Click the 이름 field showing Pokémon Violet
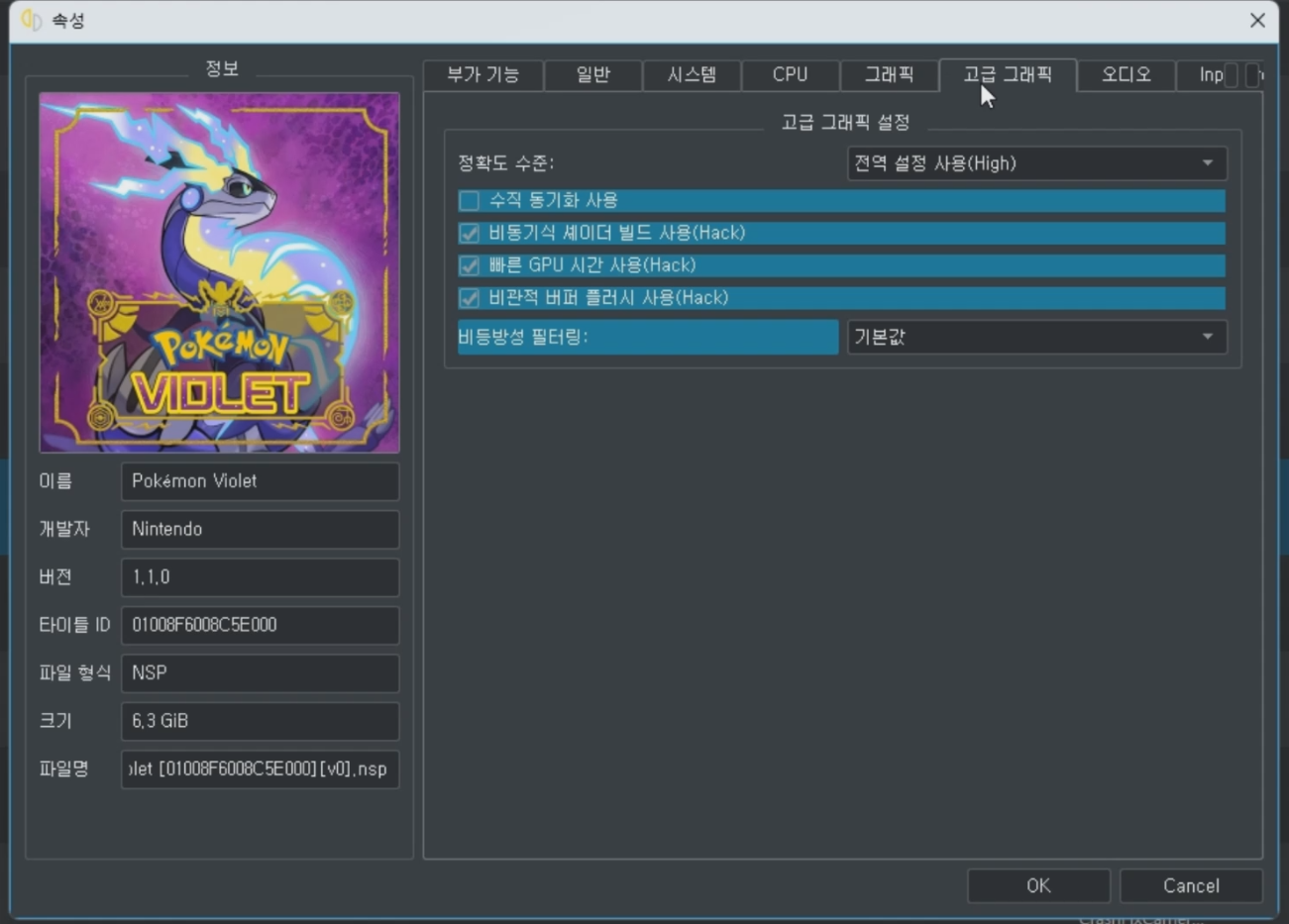The width and height of the screenshot is (1289, 924). click(260, 481)
